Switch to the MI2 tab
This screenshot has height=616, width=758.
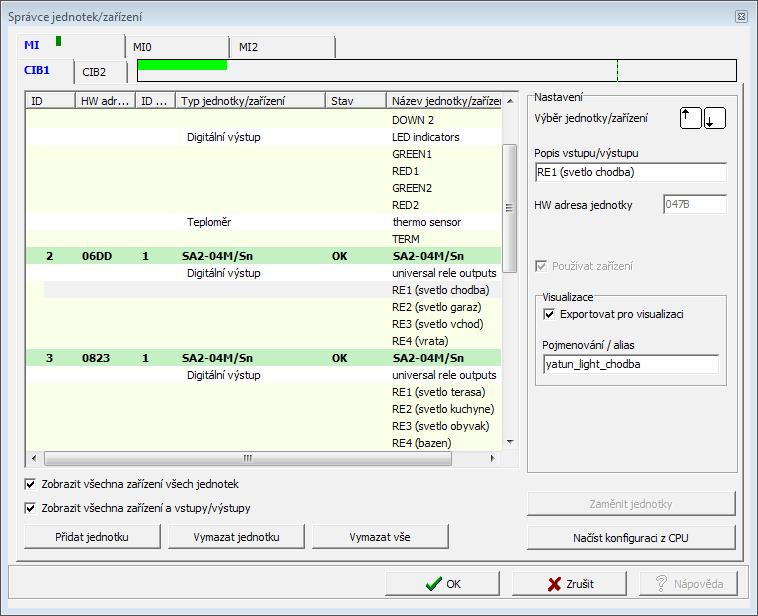coord(282,47)
